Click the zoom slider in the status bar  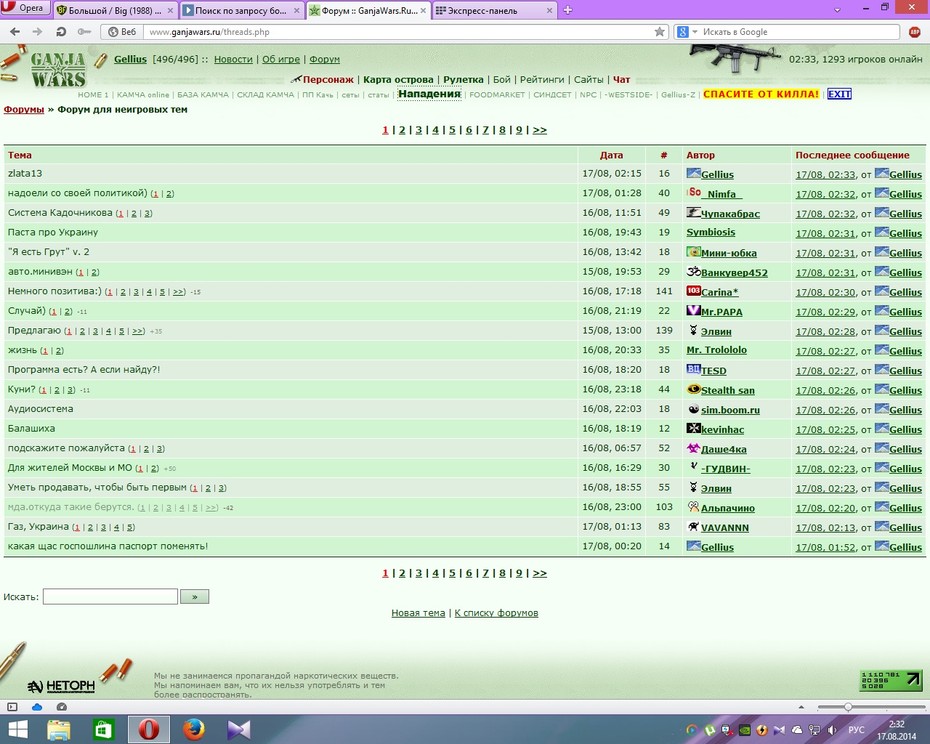tap(871, 707)
